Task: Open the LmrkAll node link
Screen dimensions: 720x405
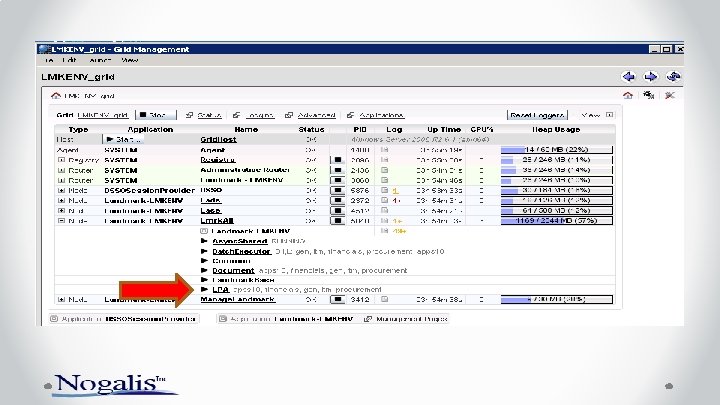Action: (217, 220)
